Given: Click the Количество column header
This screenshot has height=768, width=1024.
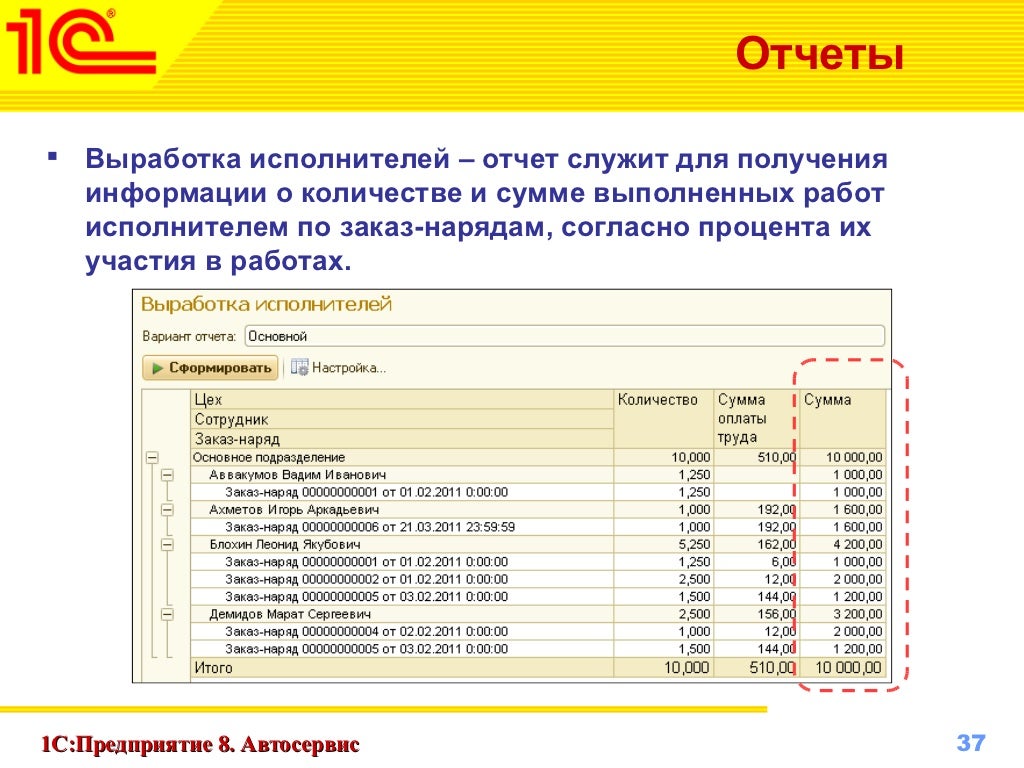Looking at the screenshot, I should [663, 419].
